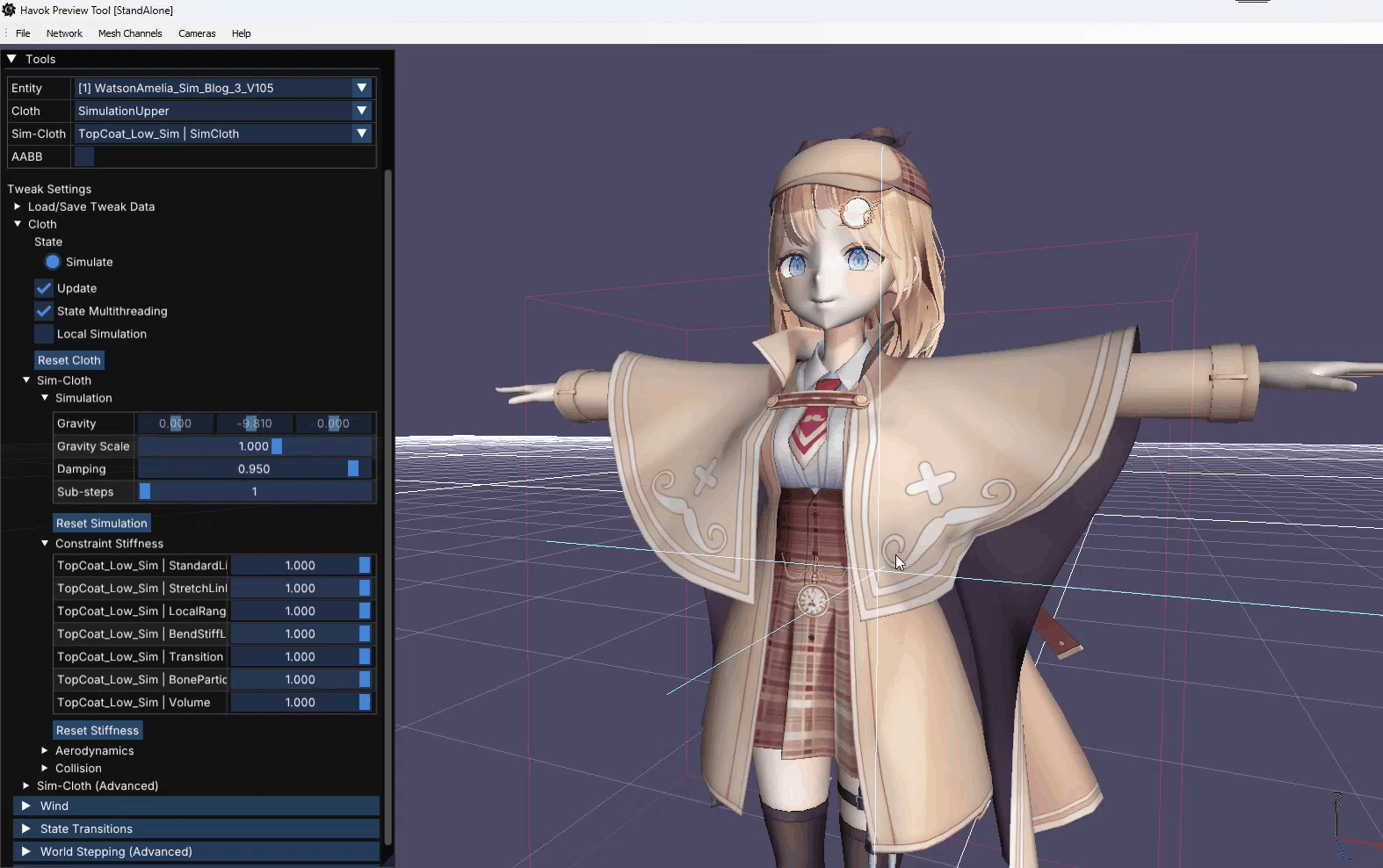
Task: Click the Reset Cloth button
Action: (x=69, y=360)
